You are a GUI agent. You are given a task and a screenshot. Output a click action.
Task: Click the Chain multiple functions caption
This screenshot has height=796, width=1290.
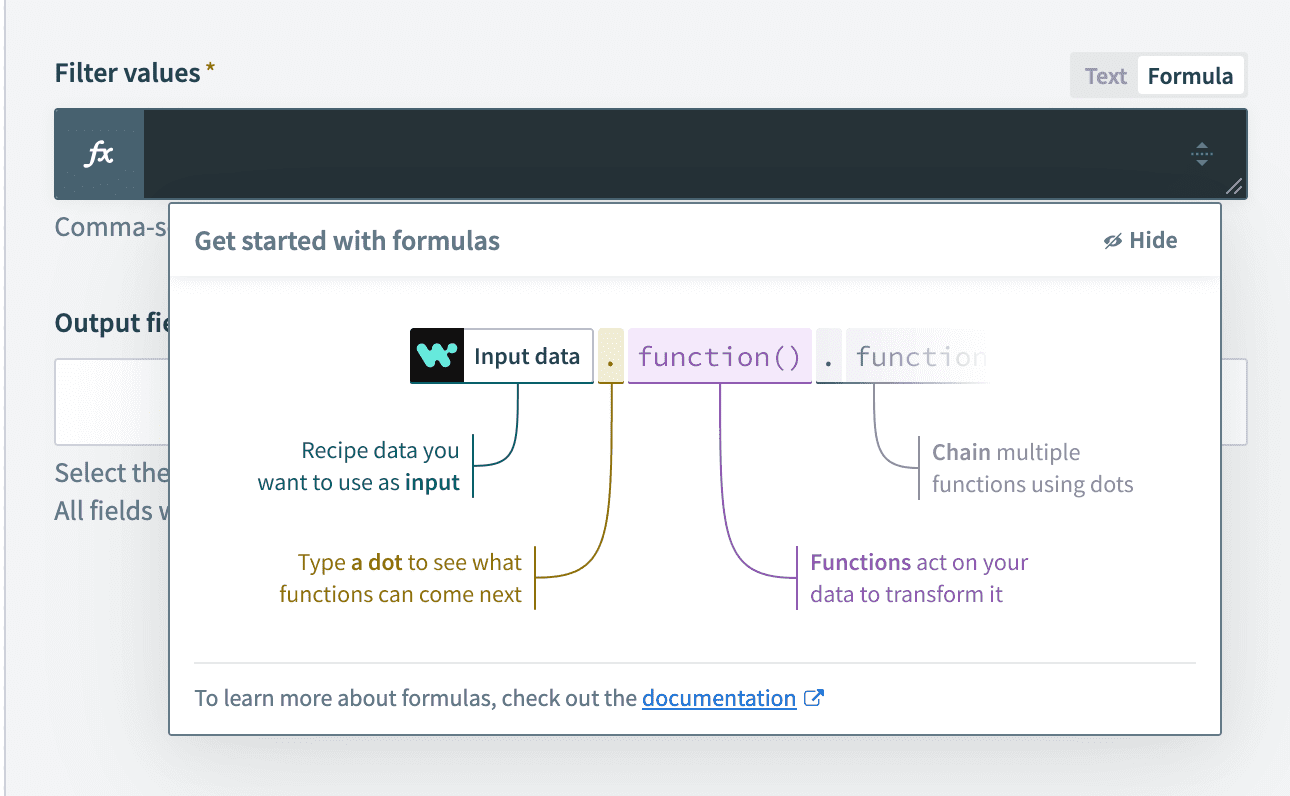click(x=1031, y=468)
